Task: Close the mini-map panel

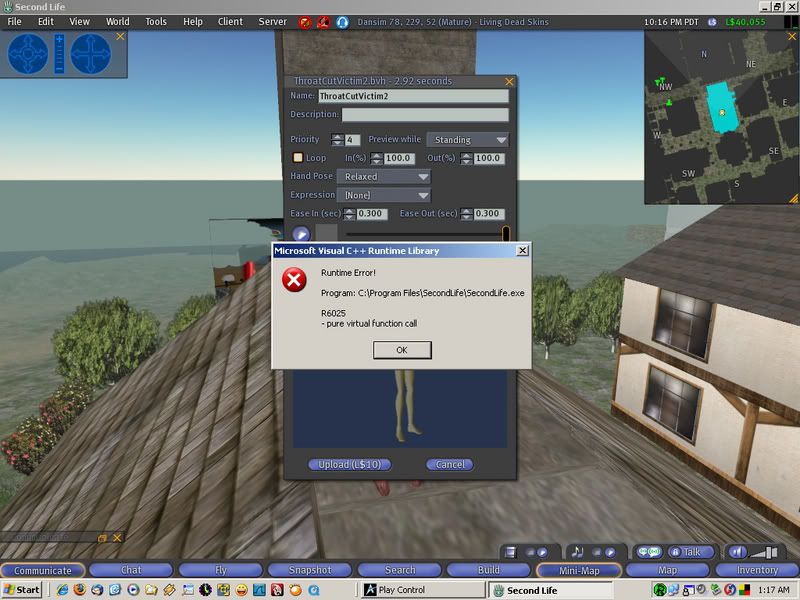Action: (x=792, y=36)
